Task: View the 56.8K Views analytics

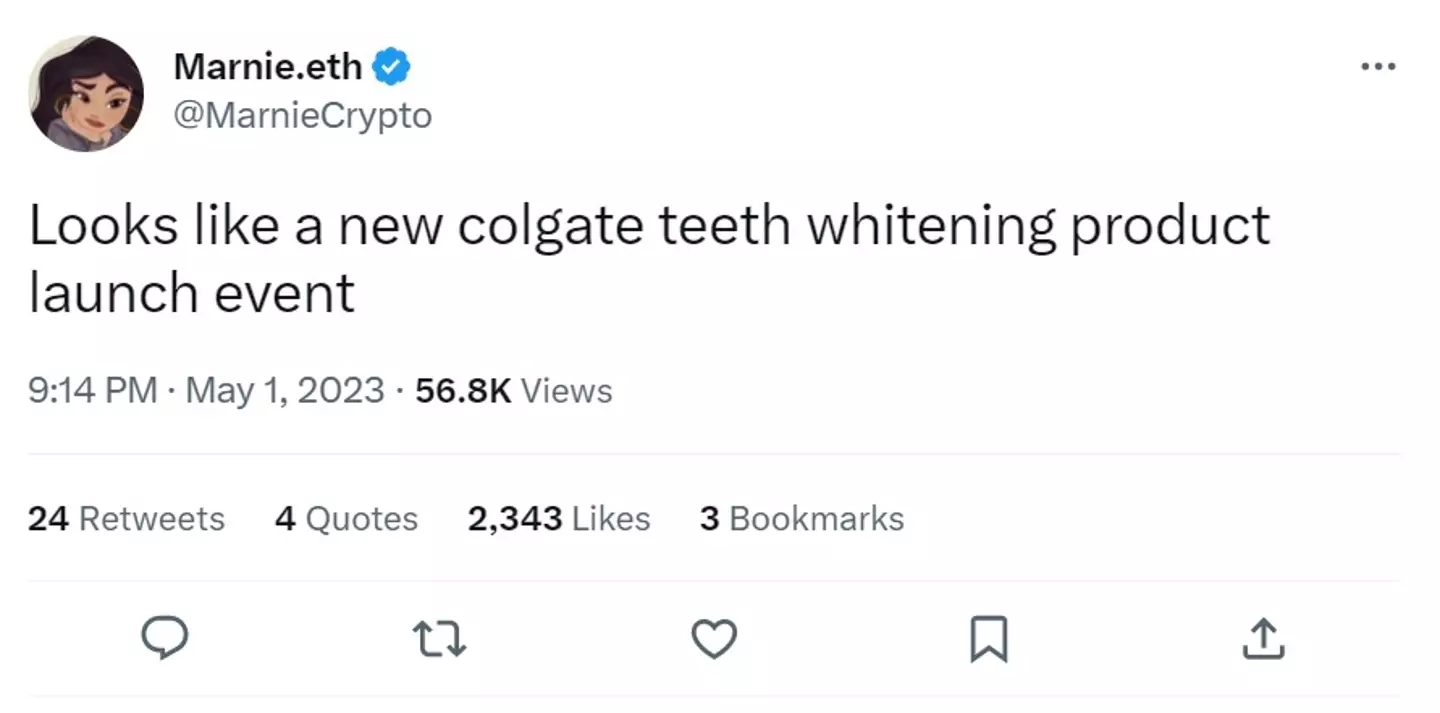Action: pyautogui.click(x=514, y=390)
